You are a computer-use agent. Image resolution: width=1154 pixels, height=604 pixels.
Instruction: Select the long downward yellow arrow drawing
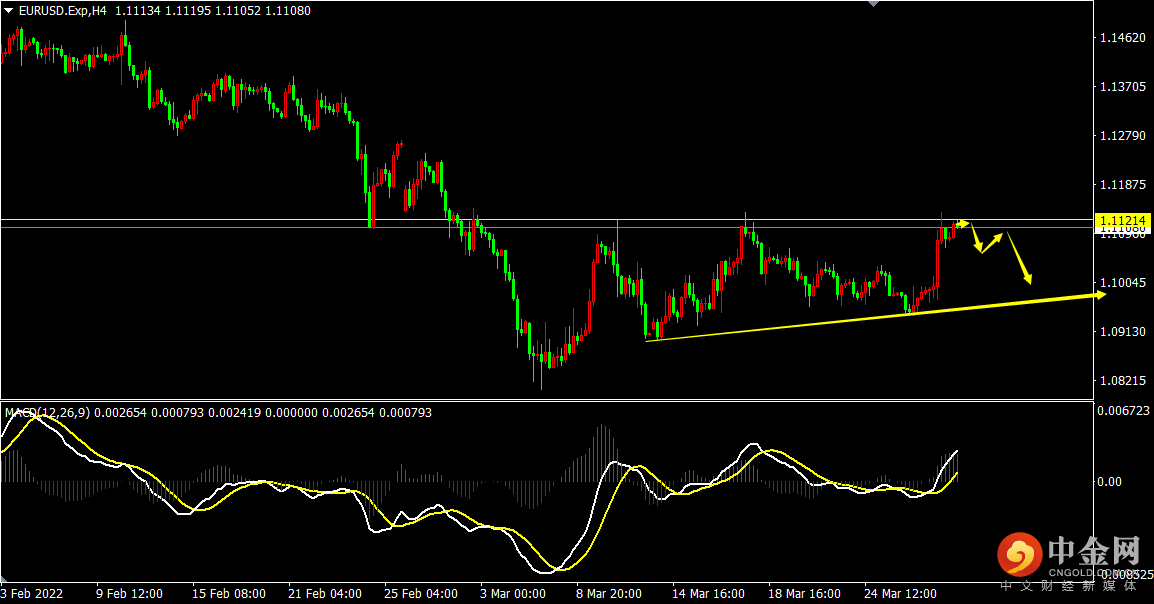[1020, 258]
